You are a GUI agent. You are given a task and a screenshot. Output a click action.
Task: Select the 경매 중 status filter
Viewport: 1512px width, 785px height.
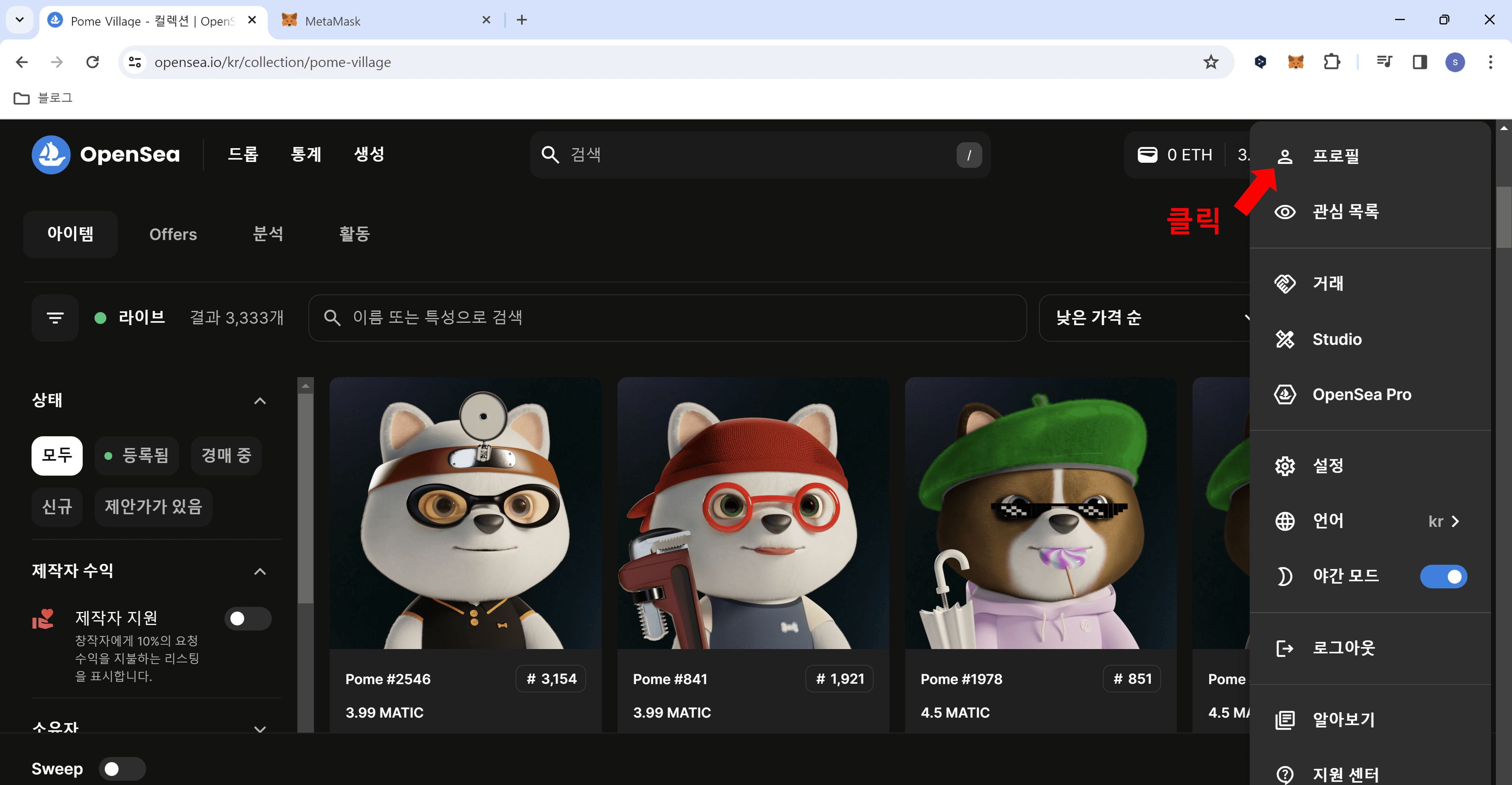[x=226, y=455]
